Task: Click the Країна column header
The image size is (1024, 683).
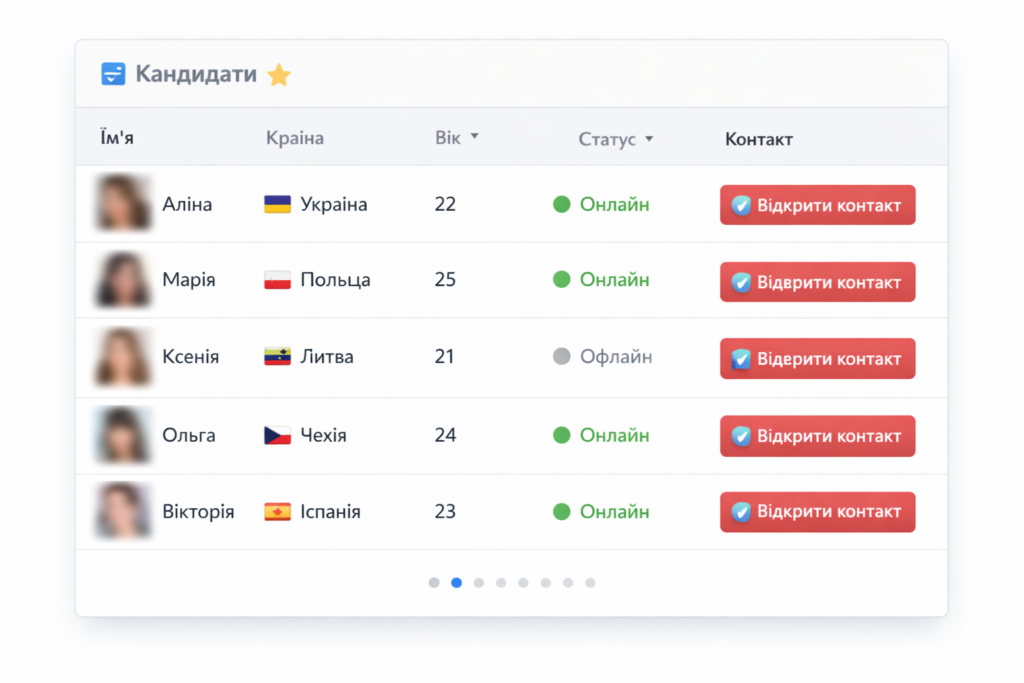Action: coord(295,138)
